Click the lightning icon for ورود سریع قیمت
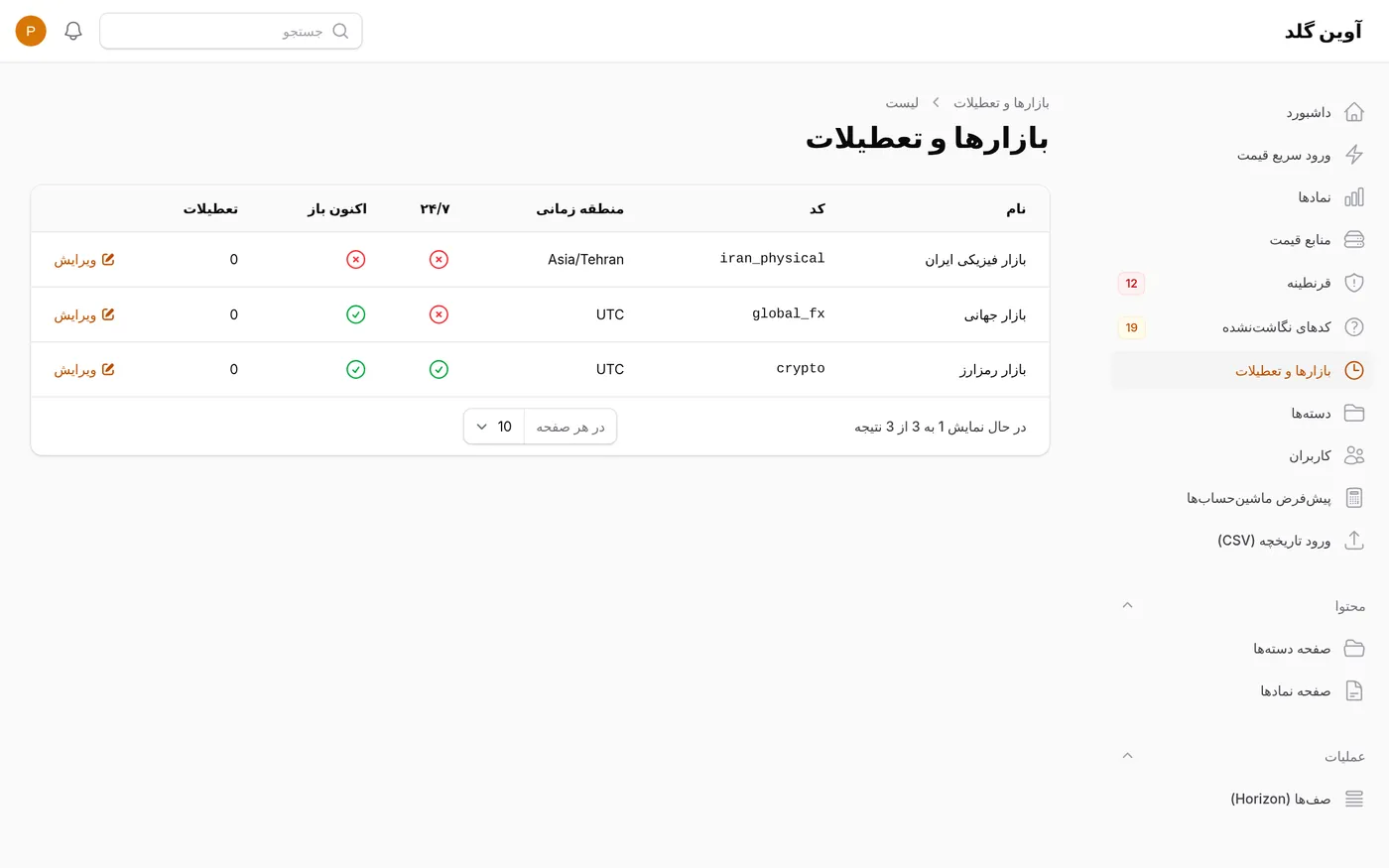This screenshot has width=1389, height=868. 1354,155
